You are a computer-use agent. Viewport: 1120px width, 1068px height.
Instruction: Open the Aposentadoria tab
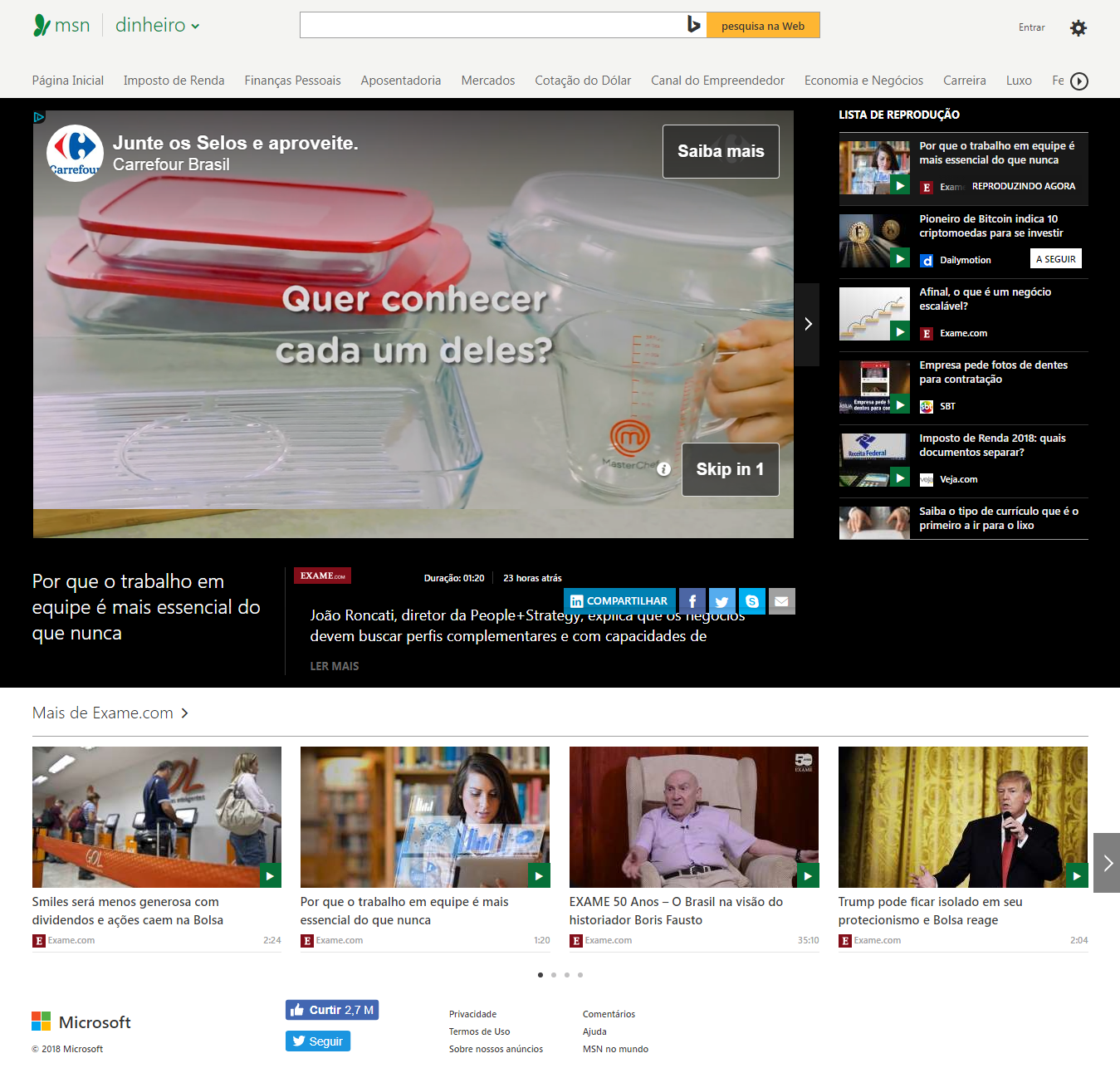tap(401, 81)
